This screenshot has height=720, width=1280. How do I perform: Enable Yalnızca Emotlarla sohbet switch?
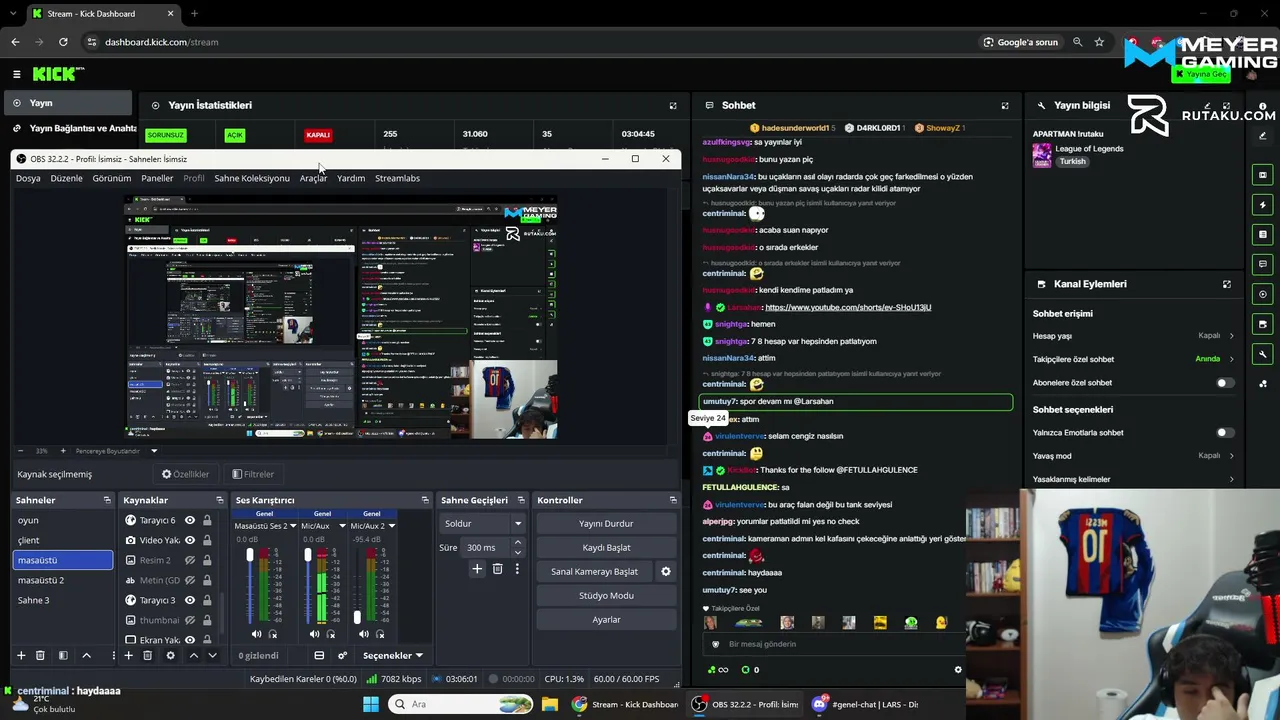(x=1224, y=433)
